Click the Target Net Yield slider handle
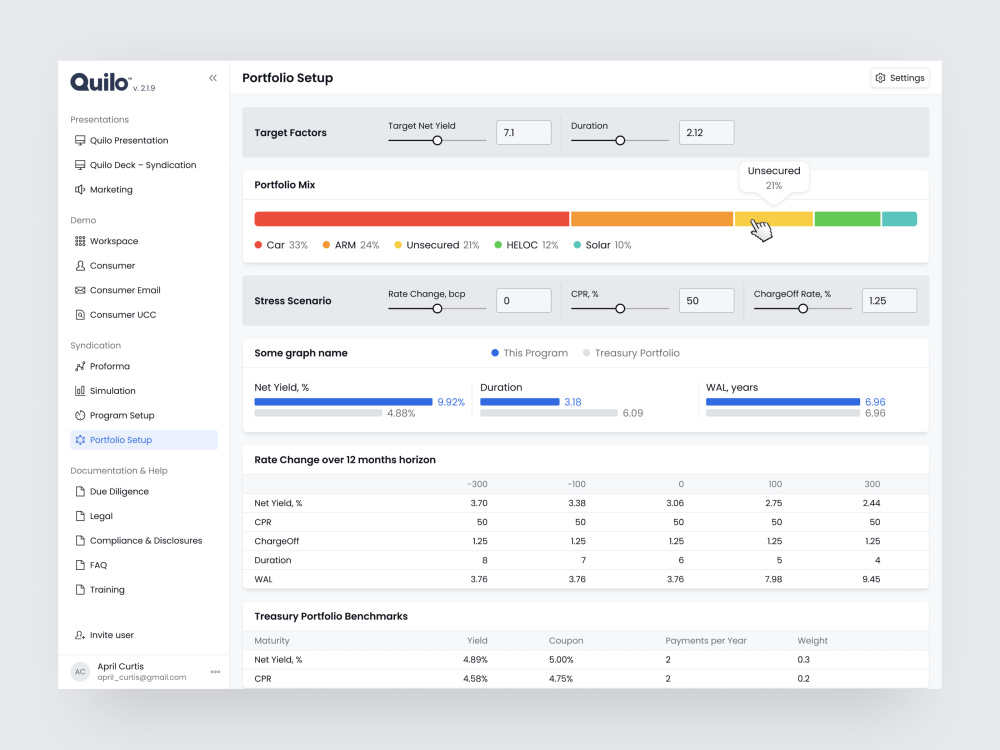Screen dimensions: 1000x750 pos(438,140)
